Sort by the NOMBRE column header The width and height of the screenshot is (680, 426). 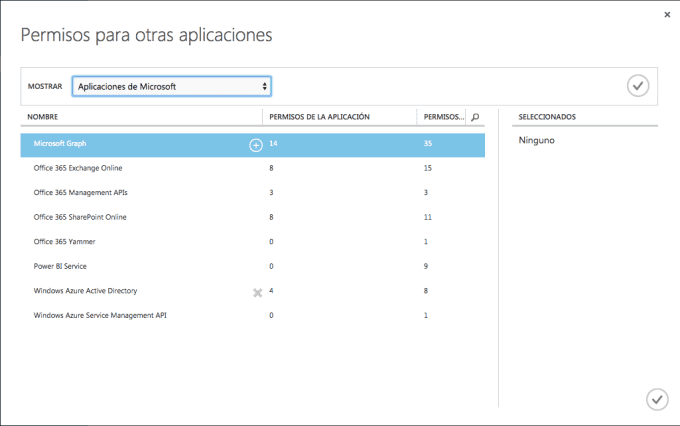tap(42, 117)
